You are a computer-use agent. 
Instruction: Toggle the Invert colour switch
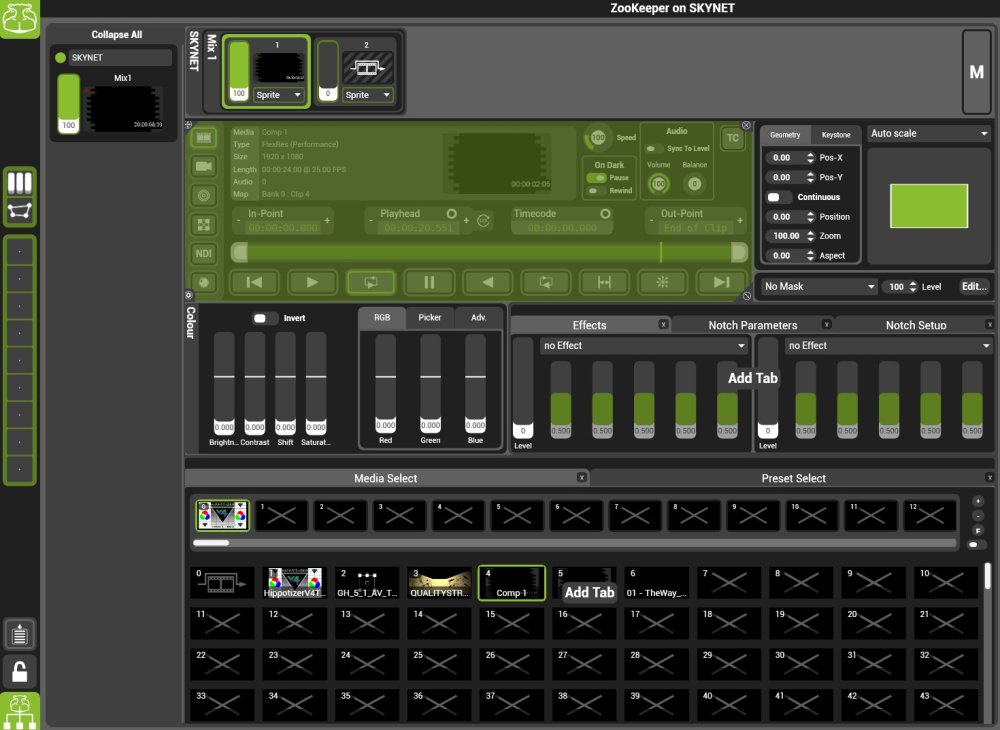click(264, 318)
